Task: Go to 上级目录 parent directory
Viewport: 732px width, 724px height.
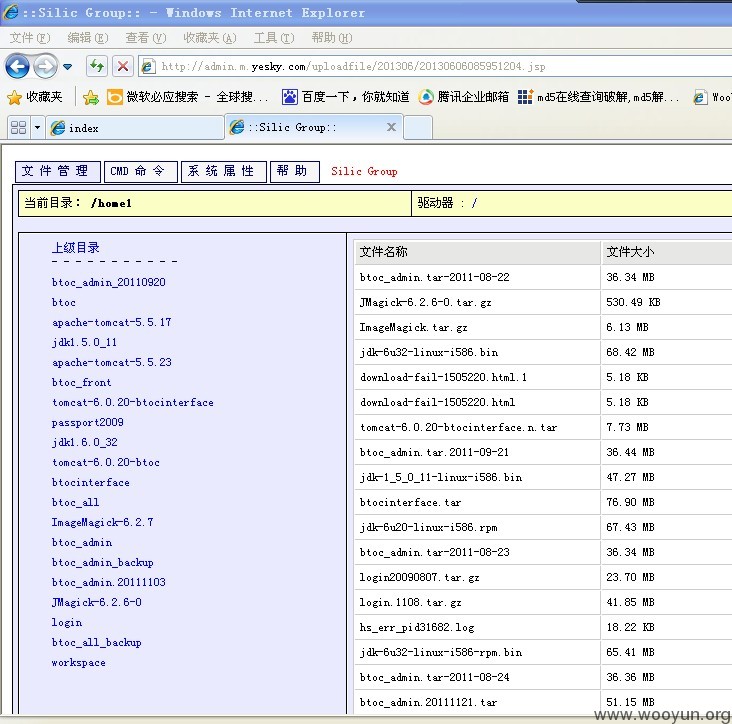Action: [x=76, y=247]
